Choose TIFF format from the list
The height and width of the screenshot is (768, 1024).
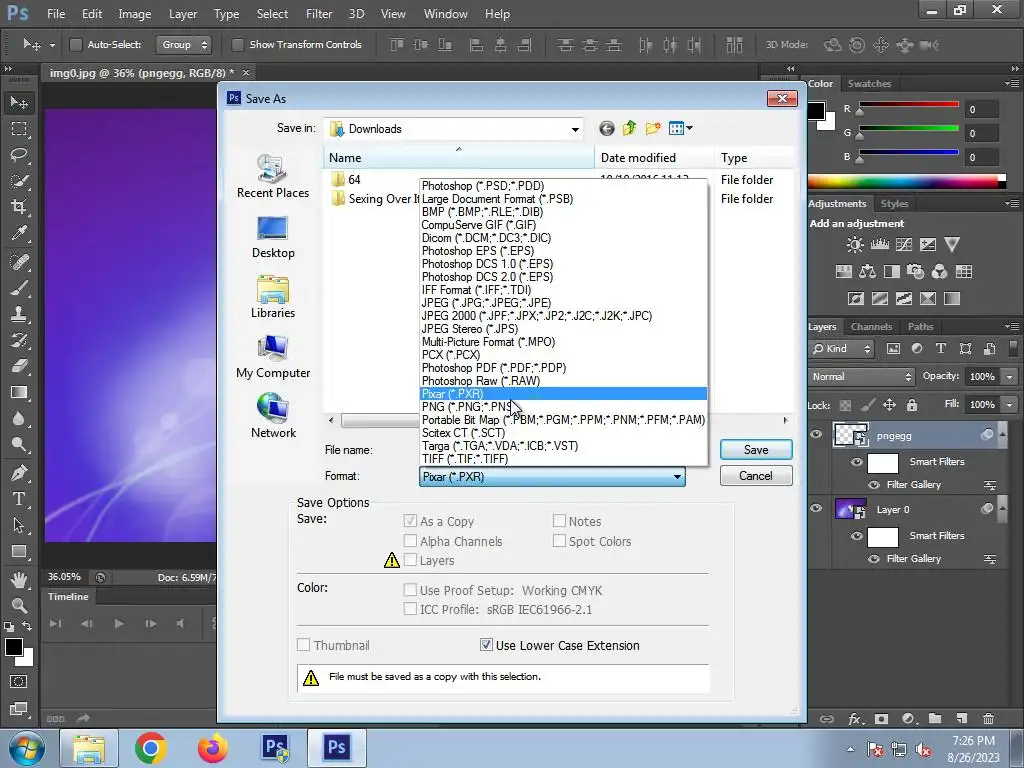click(x=563, y=459)
